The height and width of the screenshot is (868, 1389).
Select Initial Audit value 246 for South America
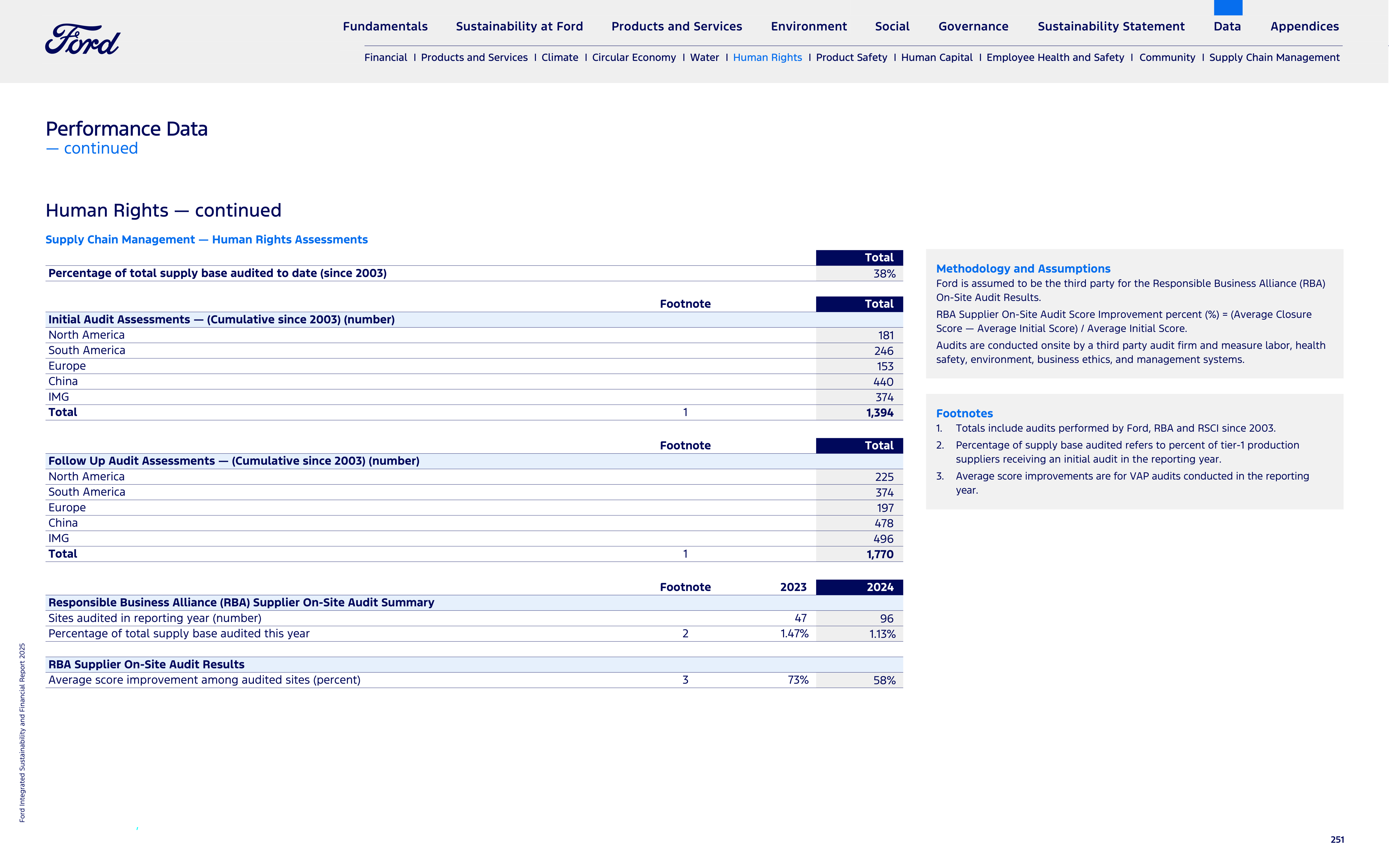click(884, 351)
